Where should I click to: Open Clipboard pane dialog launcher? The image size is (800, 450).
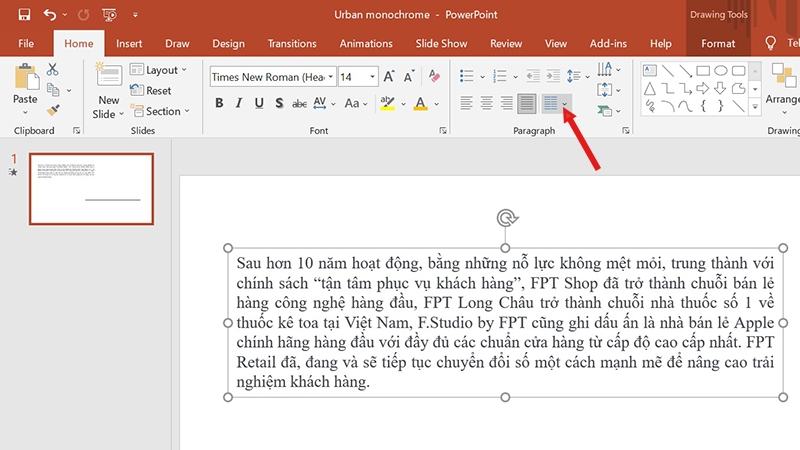click(x=77, y=131)
